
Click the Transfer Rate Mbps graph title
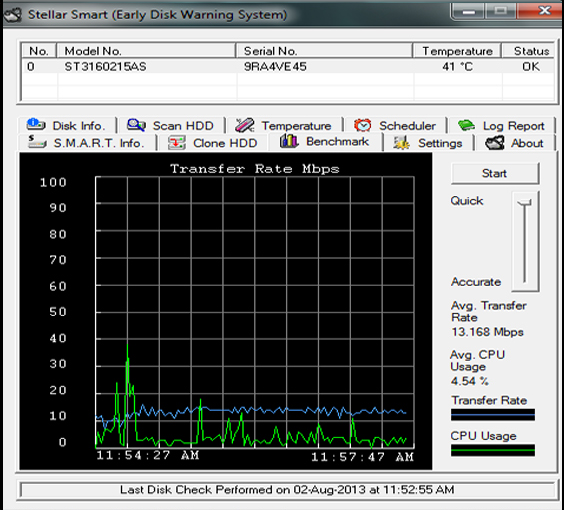tap(255, 169)
